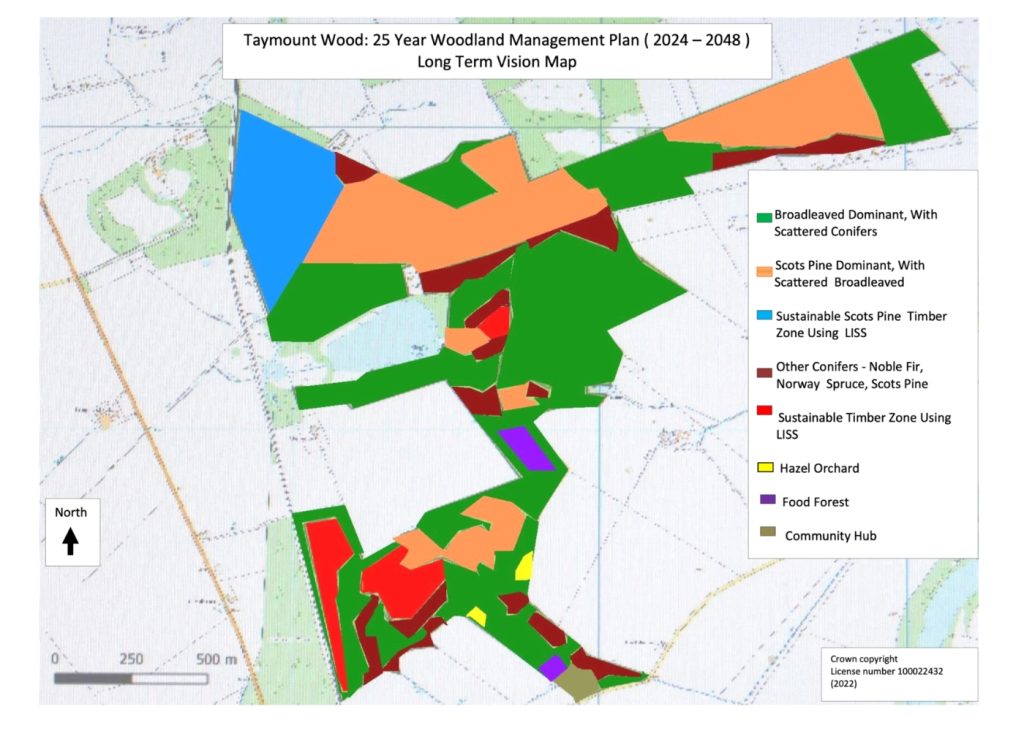
Task: Click the legend text 'Sustainable Timber Zone Using LISS'
Action: click(863, 425)
